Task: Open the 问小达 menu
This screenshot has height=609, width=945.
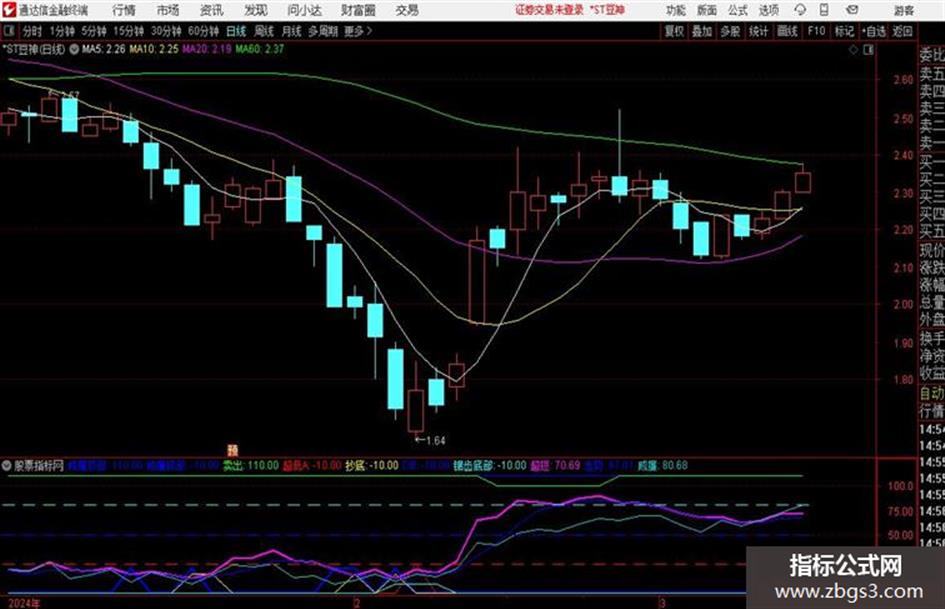Action: tap(304, 10)
